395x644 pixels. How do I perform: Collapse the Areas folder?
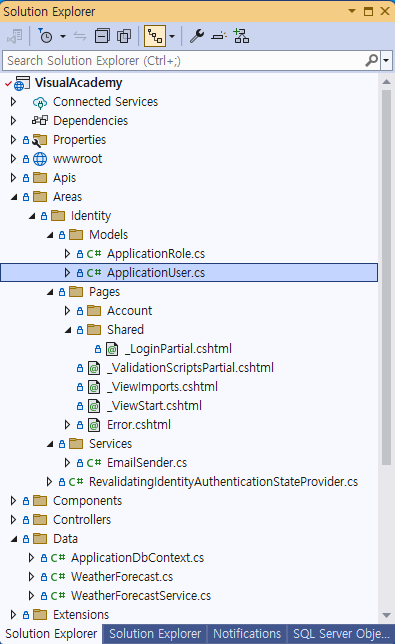tap(14, 197)
